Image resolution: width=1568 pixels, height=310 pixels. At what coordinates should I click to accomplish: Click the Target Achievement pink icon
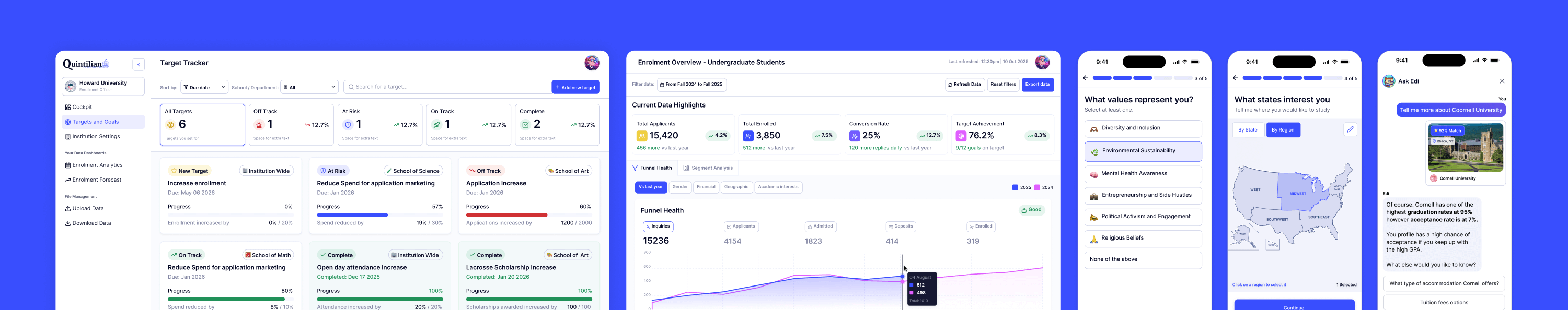tap(961, 136)
